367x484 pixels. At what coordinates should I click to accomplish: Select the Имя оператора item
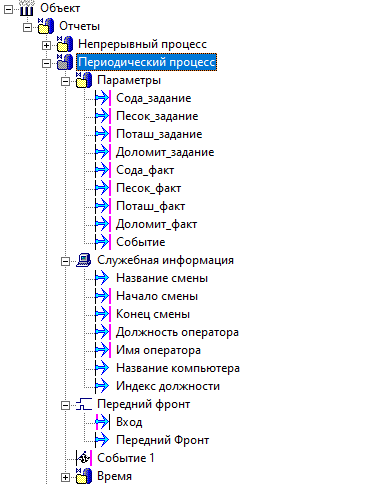coord(158,350)
